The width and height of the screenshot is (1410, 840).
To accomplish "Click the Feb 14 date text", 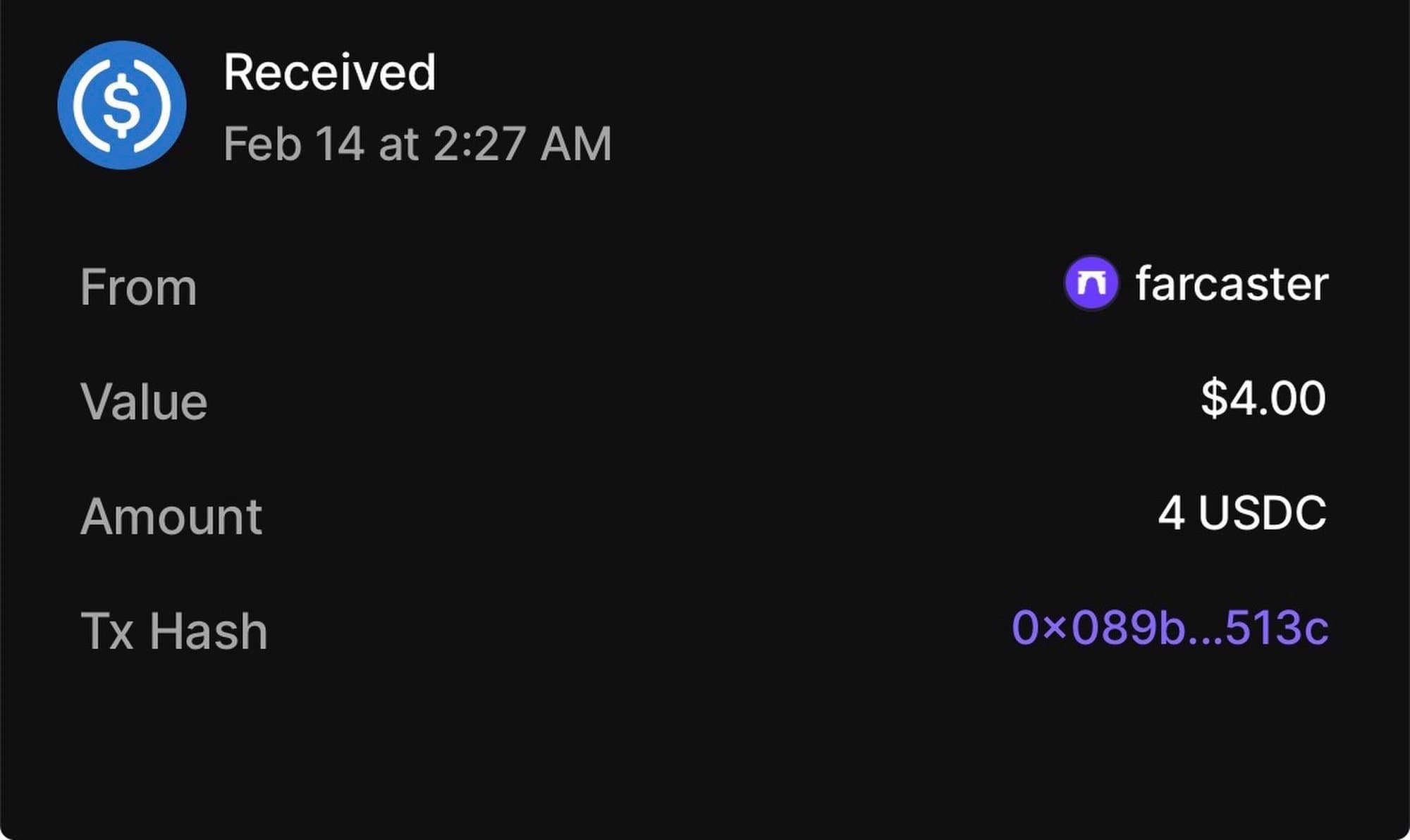I will click(293, 144).
